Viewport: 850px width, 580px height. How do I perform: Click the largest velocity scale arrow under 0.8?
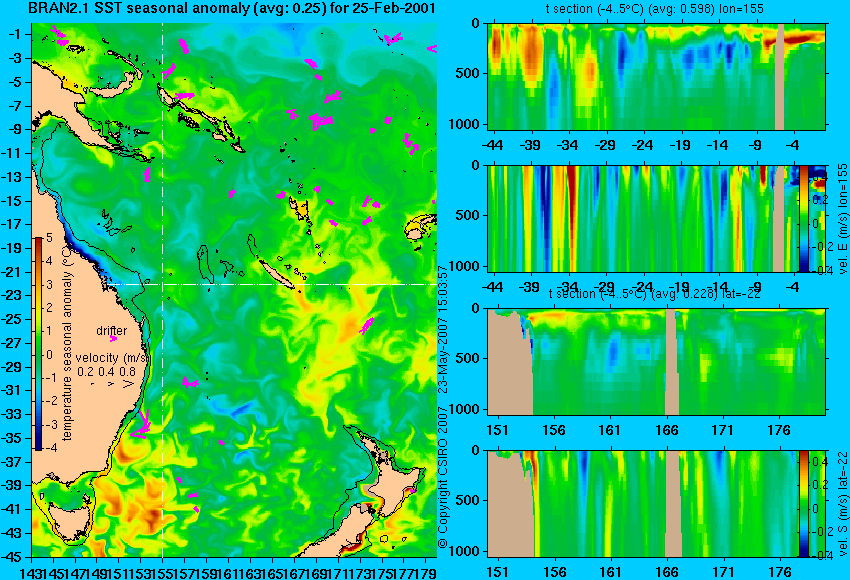(129, 384)
